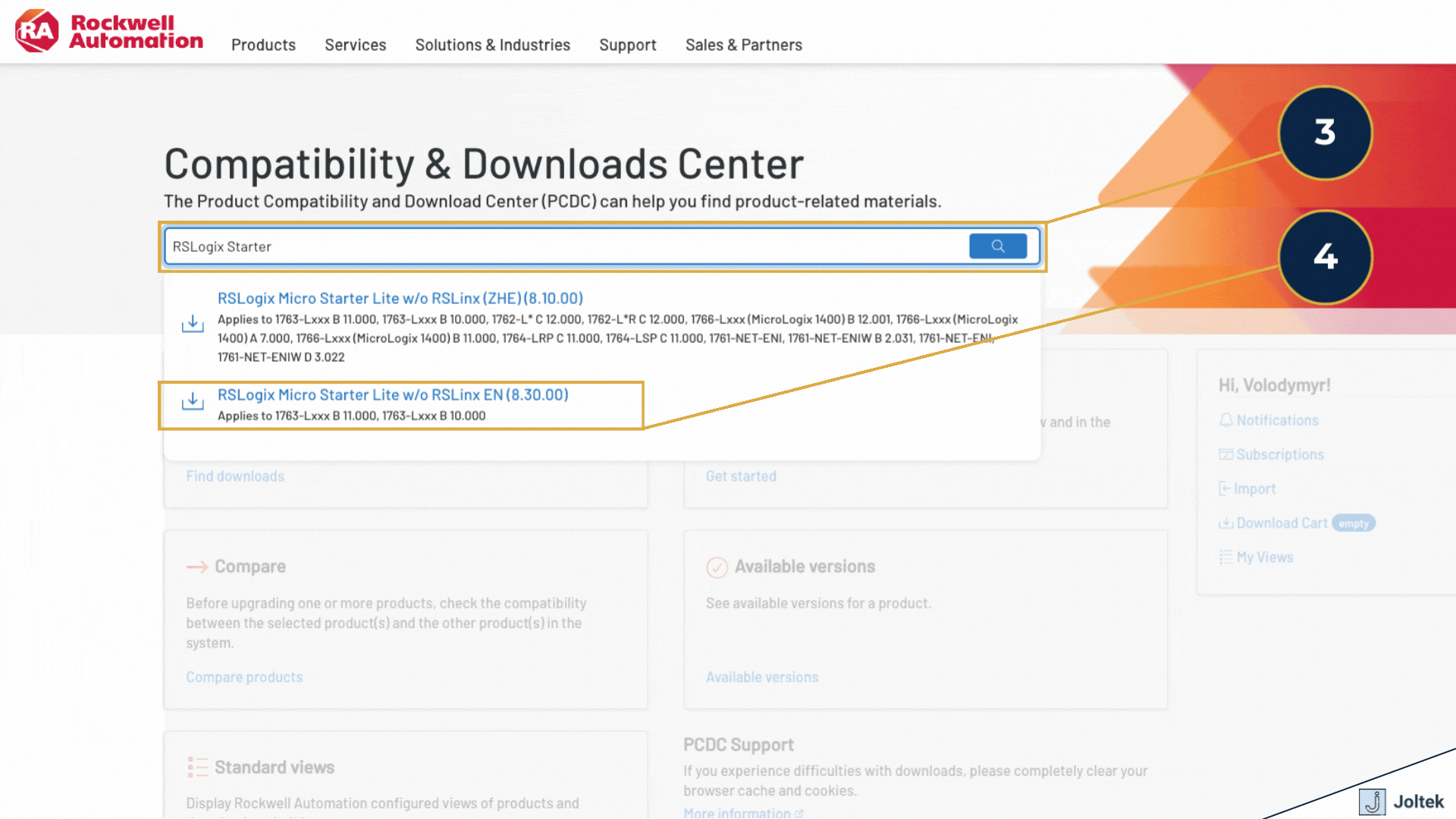Click the PCDC Support heading

coord(739,745)
